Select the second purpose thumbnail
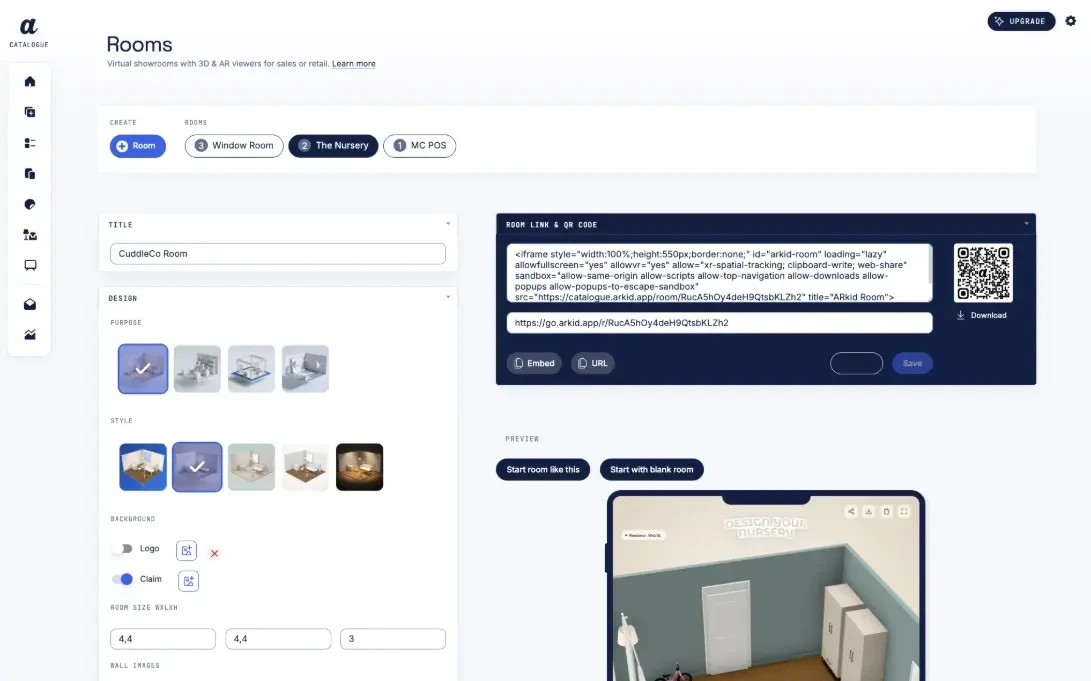The width and height of the screenshot is (1091, 681). 197,369
